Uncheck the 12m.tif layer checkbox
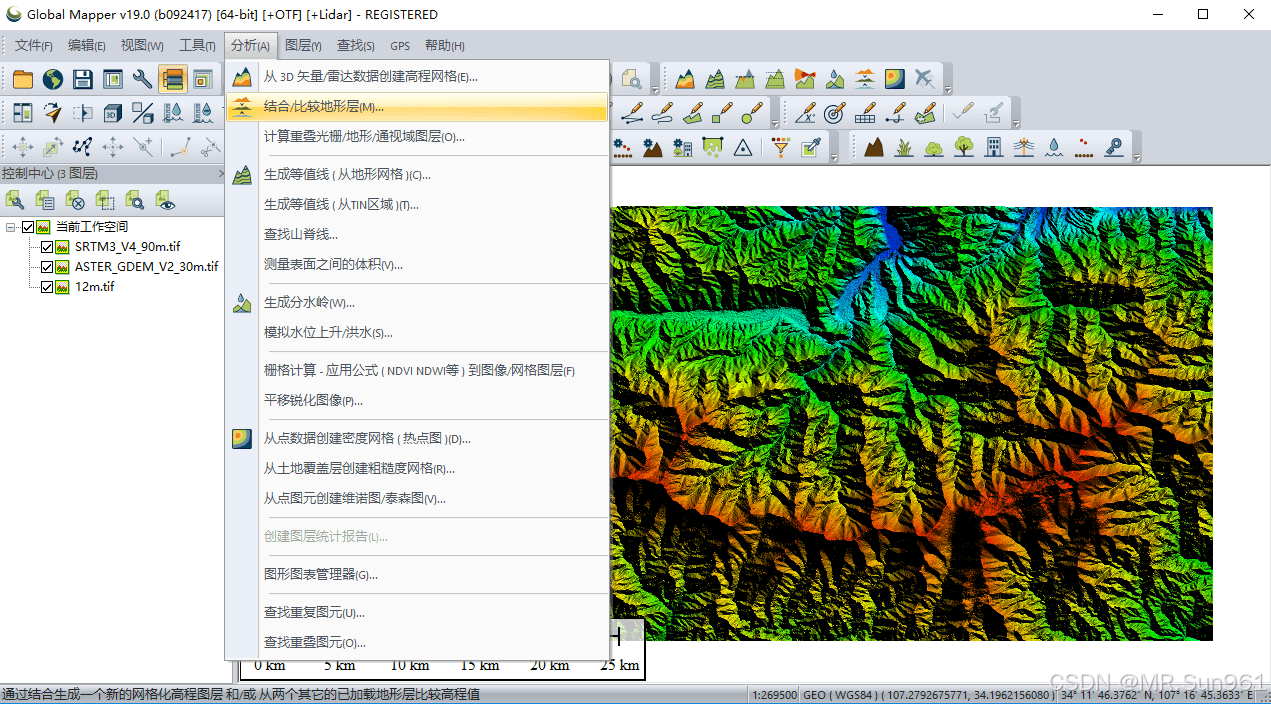This screenshot has width=1271, height=704. pos(46,287)
